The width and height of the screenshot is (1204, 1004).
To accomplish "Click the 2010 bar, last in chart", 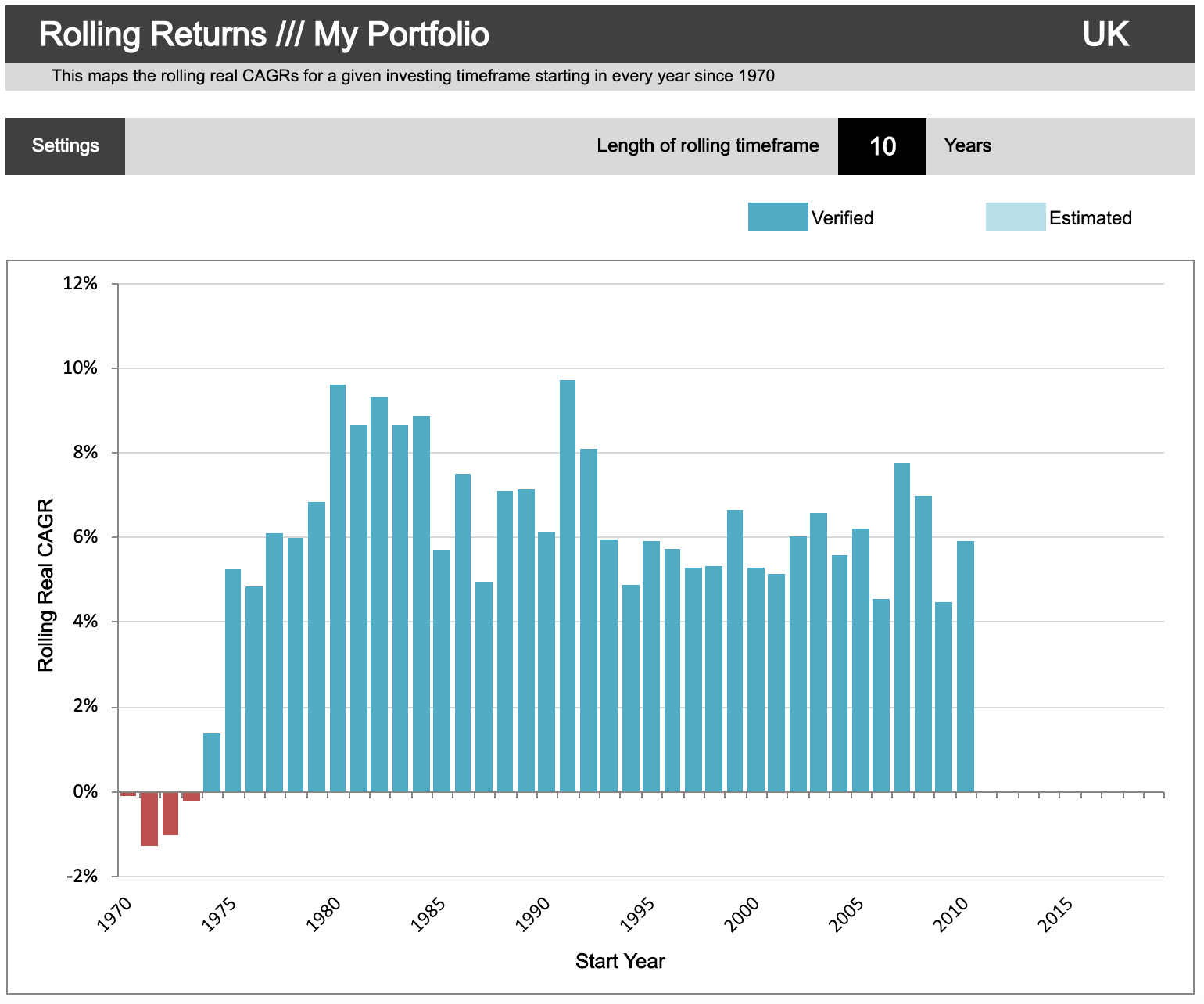I will (966, 665).
